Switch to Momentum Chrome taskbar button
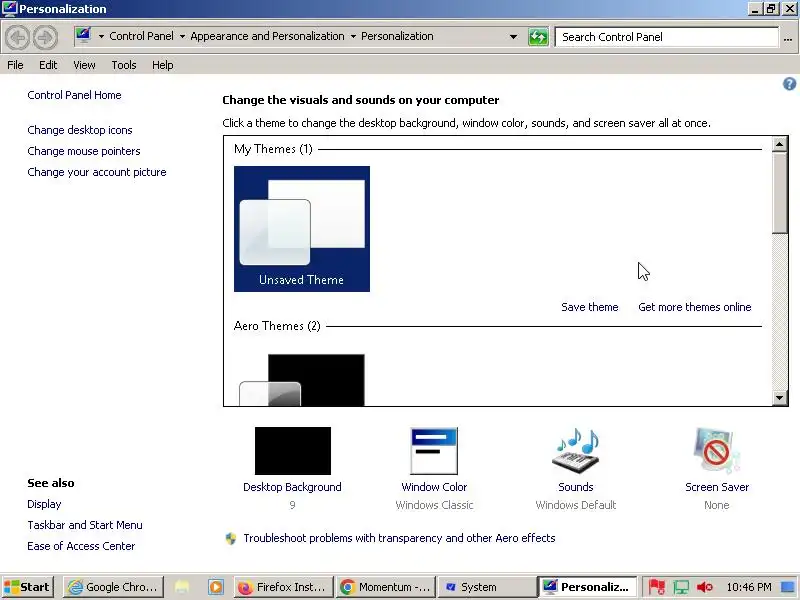The image size is (800, 600). click(x=386, y=587)
